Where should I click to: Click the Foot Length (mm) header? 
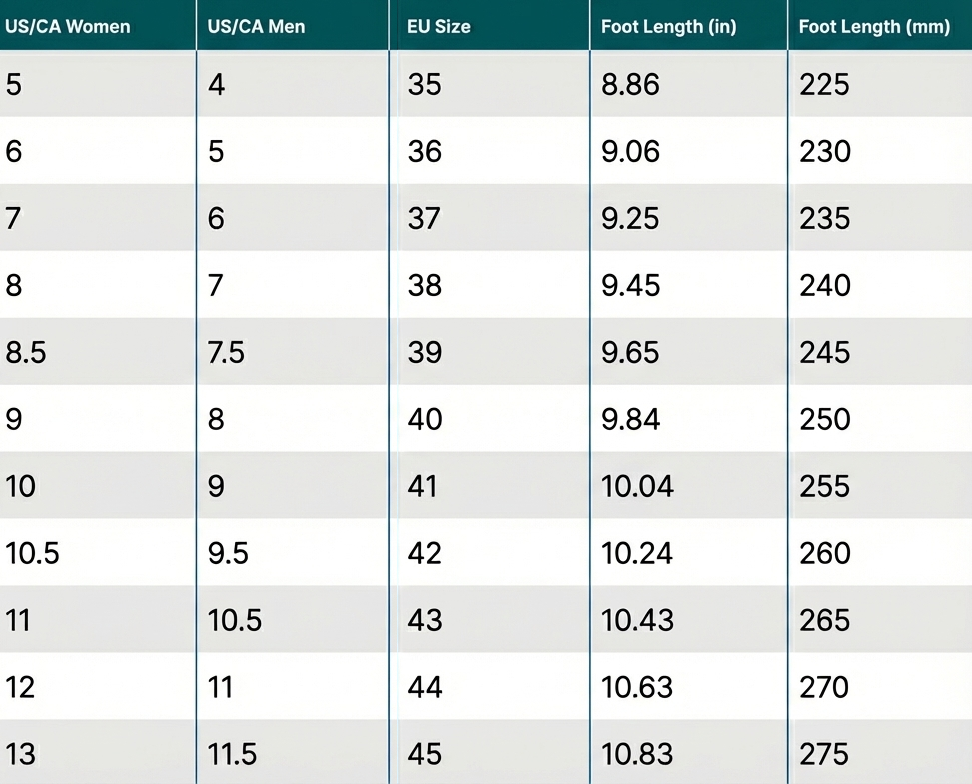(x=874, y=27)
